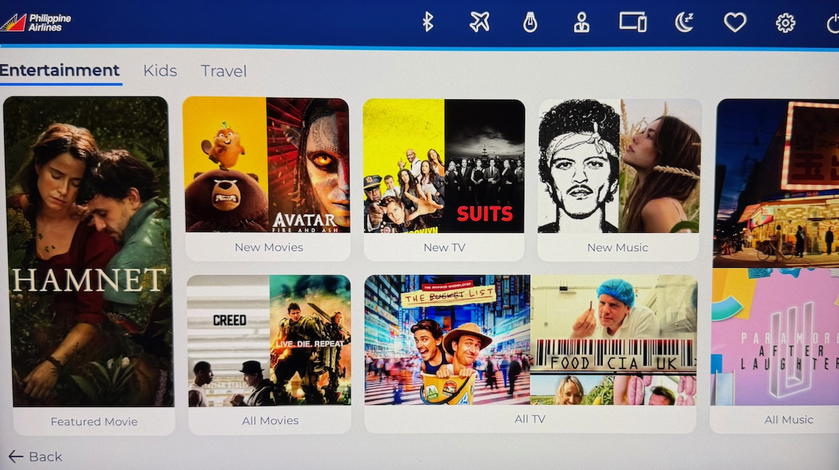The height and width of the screenshot is (470, 839).
Task: Open the device pairing screen icon
Action: click(x=633, y=22)
